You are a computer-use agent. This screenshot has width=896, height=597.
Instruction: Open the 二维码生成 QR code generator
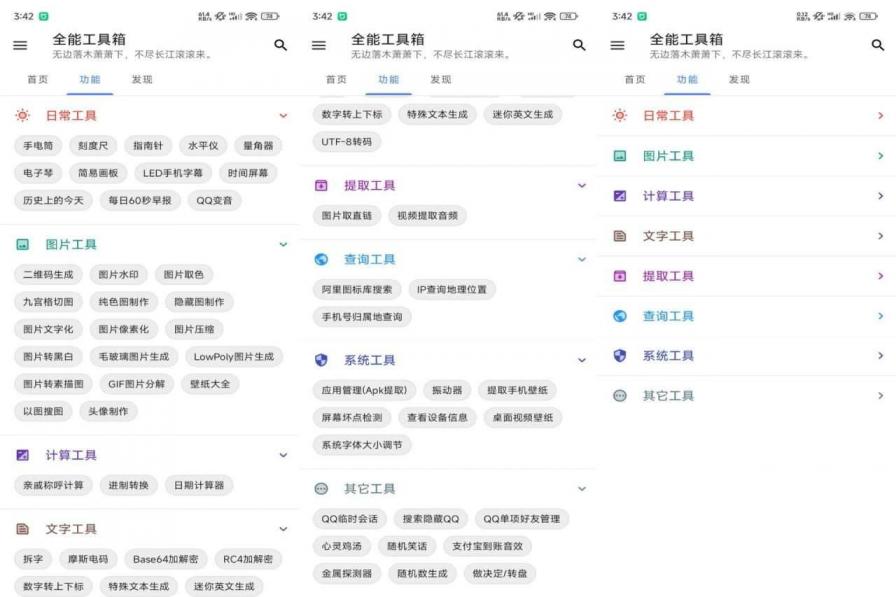pyautogui.click(x=48, y=275)
